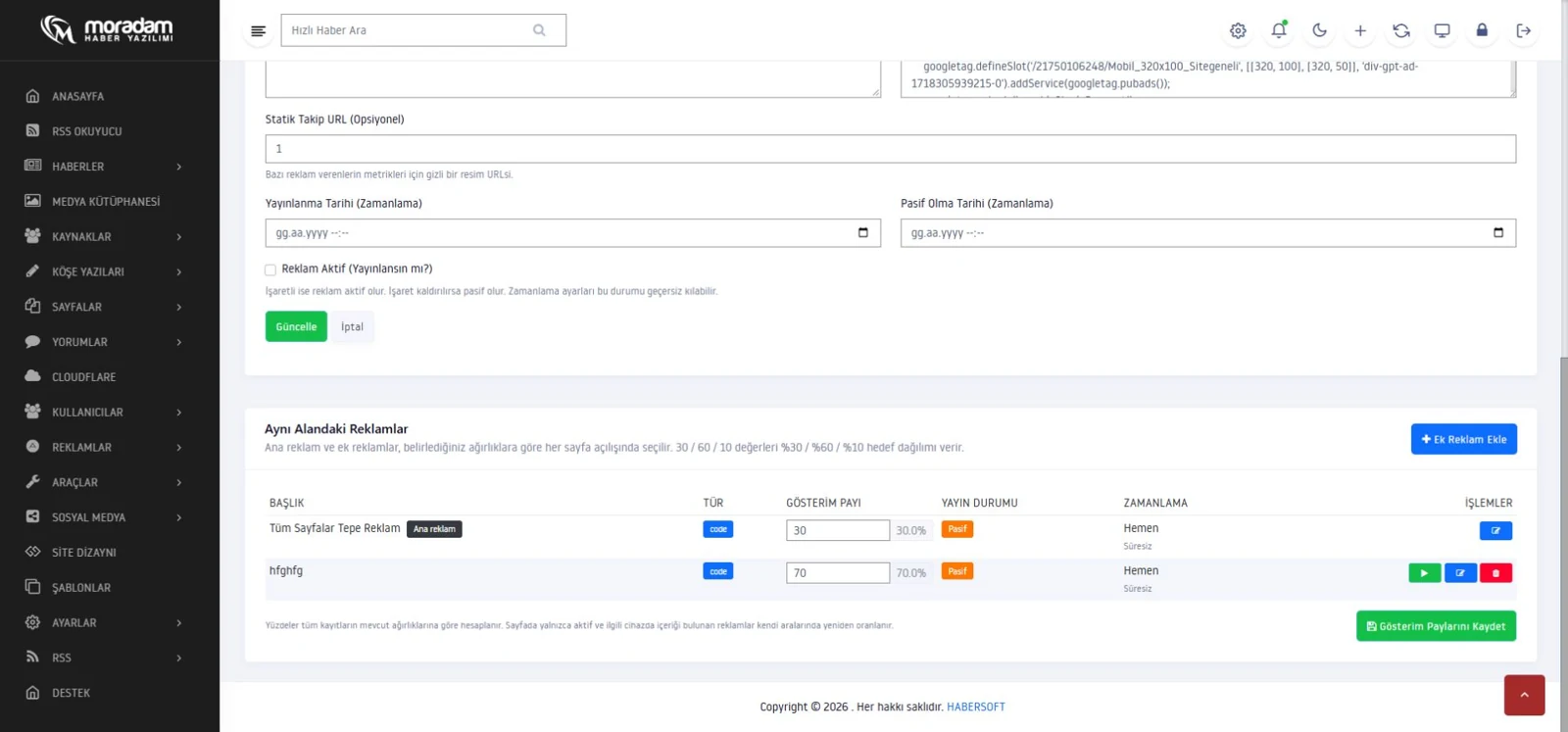The image size is (1568, 732).
Task: Click the search magnifier icon
Action: pyautogui.click(x=539, y=30)
